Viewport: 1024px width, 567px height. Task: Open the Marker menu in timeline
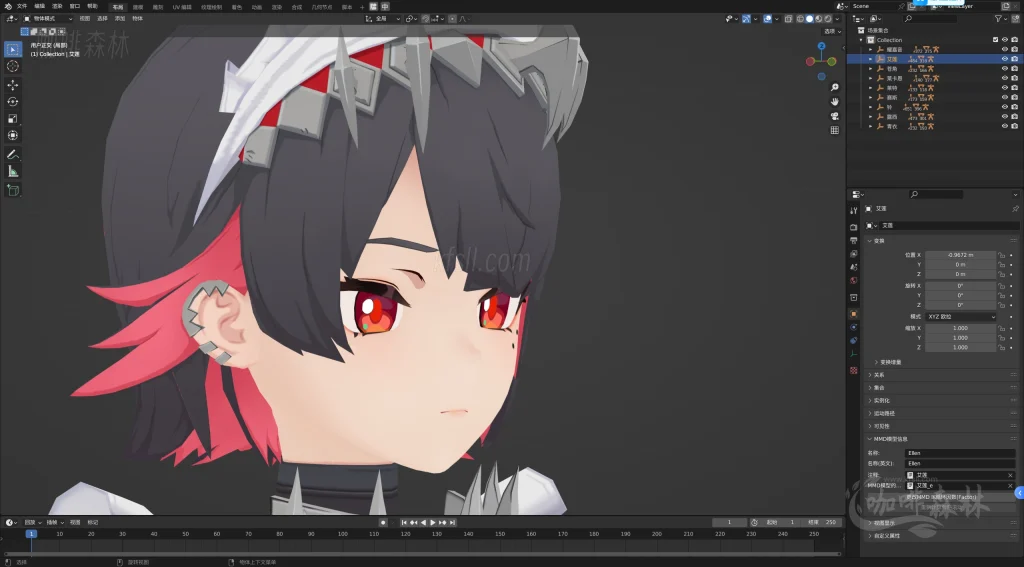(93, 523)
